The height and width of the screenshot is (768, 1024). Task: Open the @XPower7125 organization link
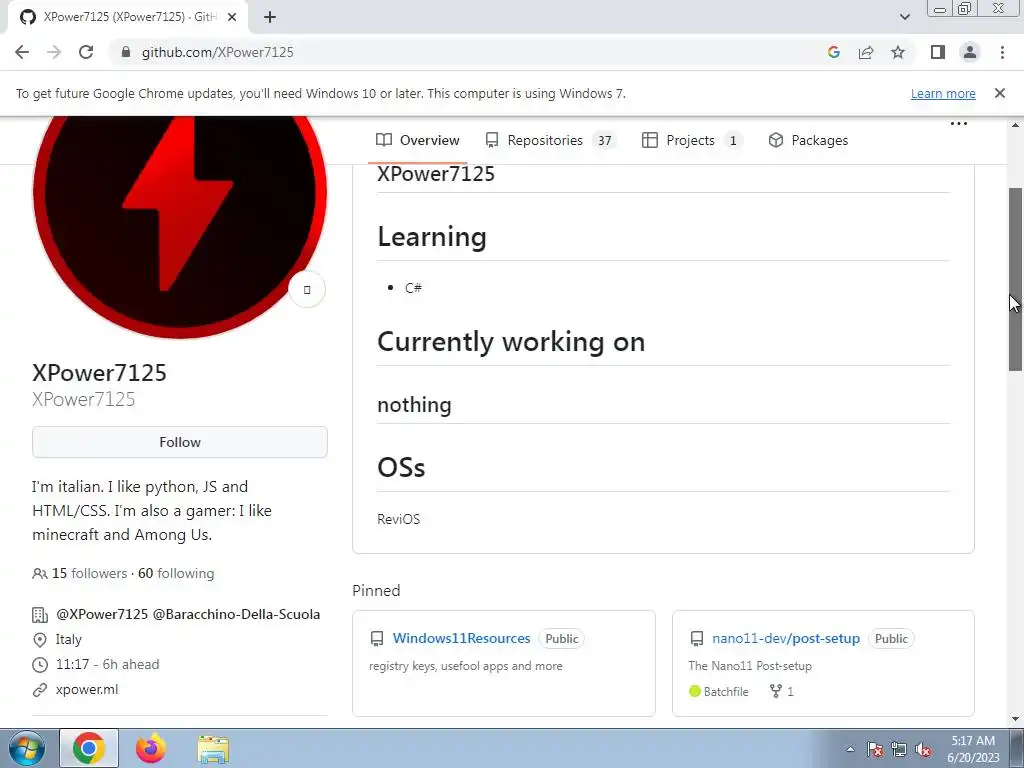[102, 615]
